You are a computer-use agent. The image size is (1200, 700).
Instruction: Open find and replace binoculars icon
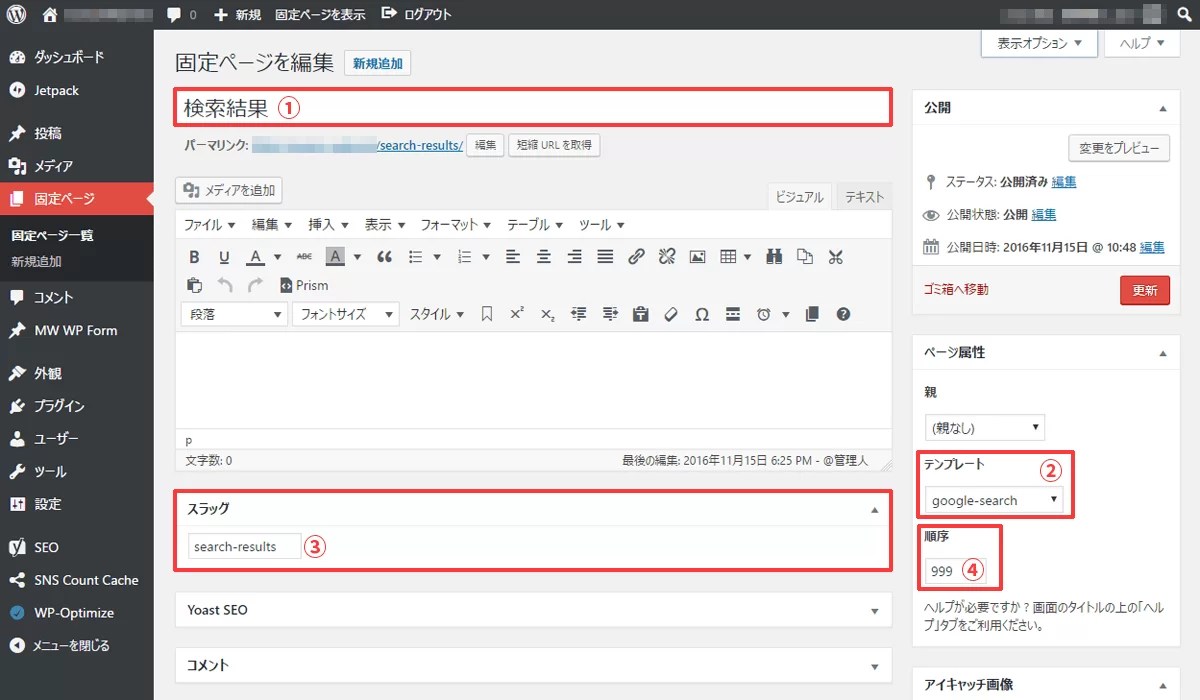click(774, 257)
